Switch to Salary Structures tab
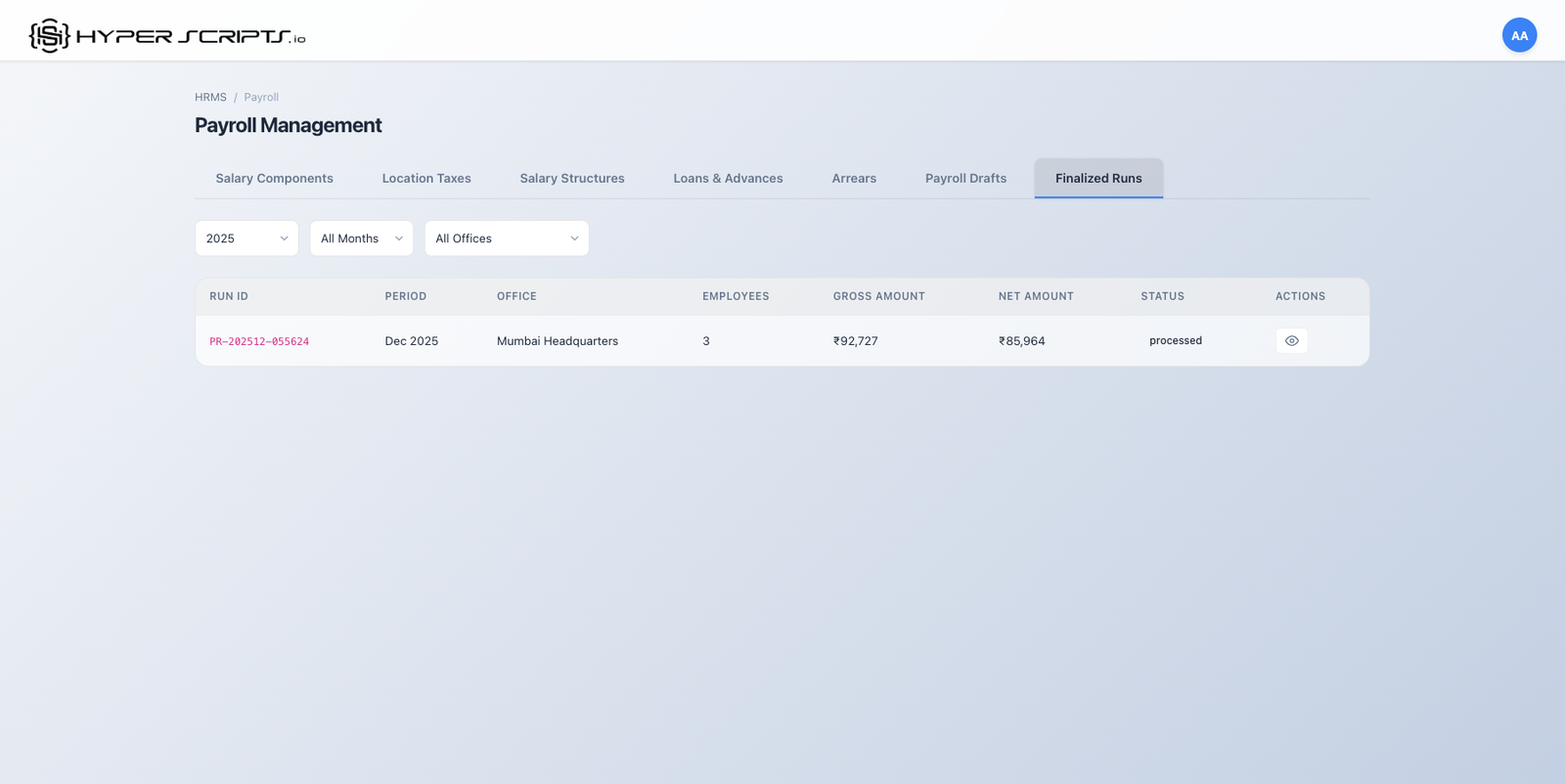This screenshot has width=1565, height=784. click(x=572, y=178)
